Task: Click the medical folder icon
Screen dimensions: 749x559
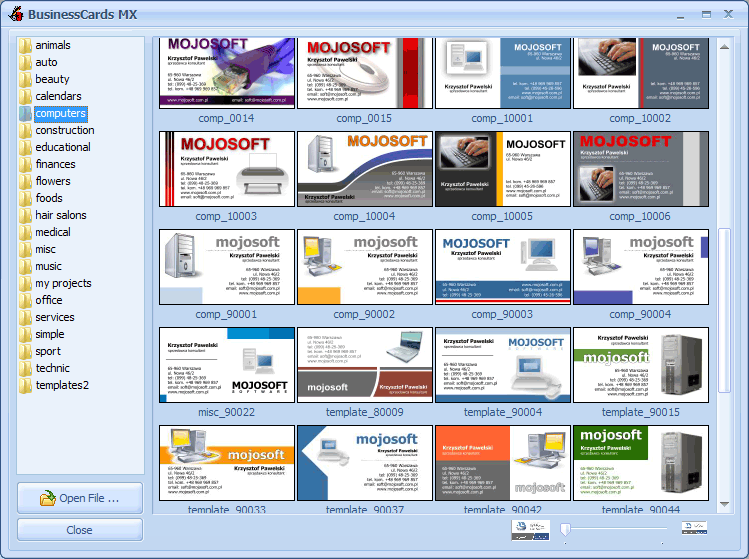Action: point(25,233)
